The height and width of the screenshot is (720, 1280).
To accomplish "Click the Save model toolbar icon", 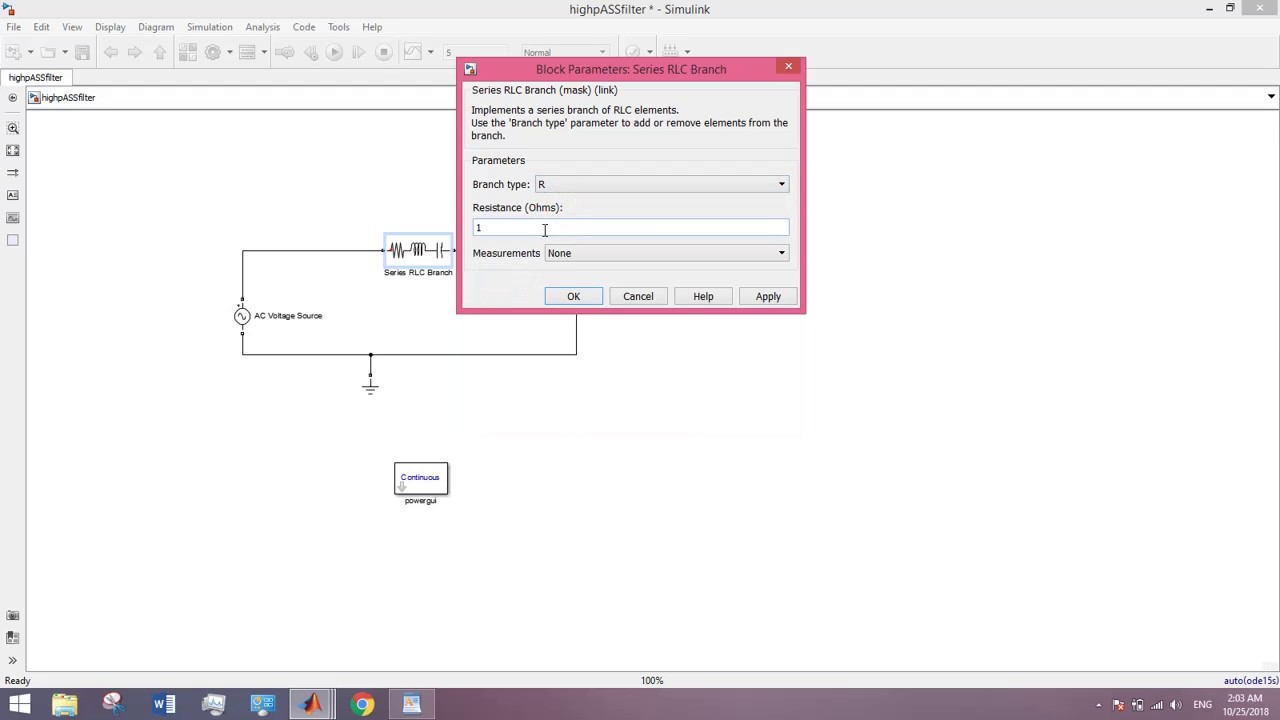I will 83,52.
